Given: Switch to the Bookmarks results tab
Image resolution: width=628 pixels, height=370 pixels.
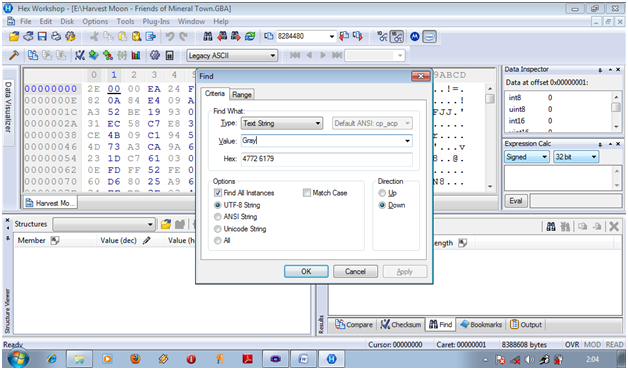Looking at the screenshot, I should [481, 324].
